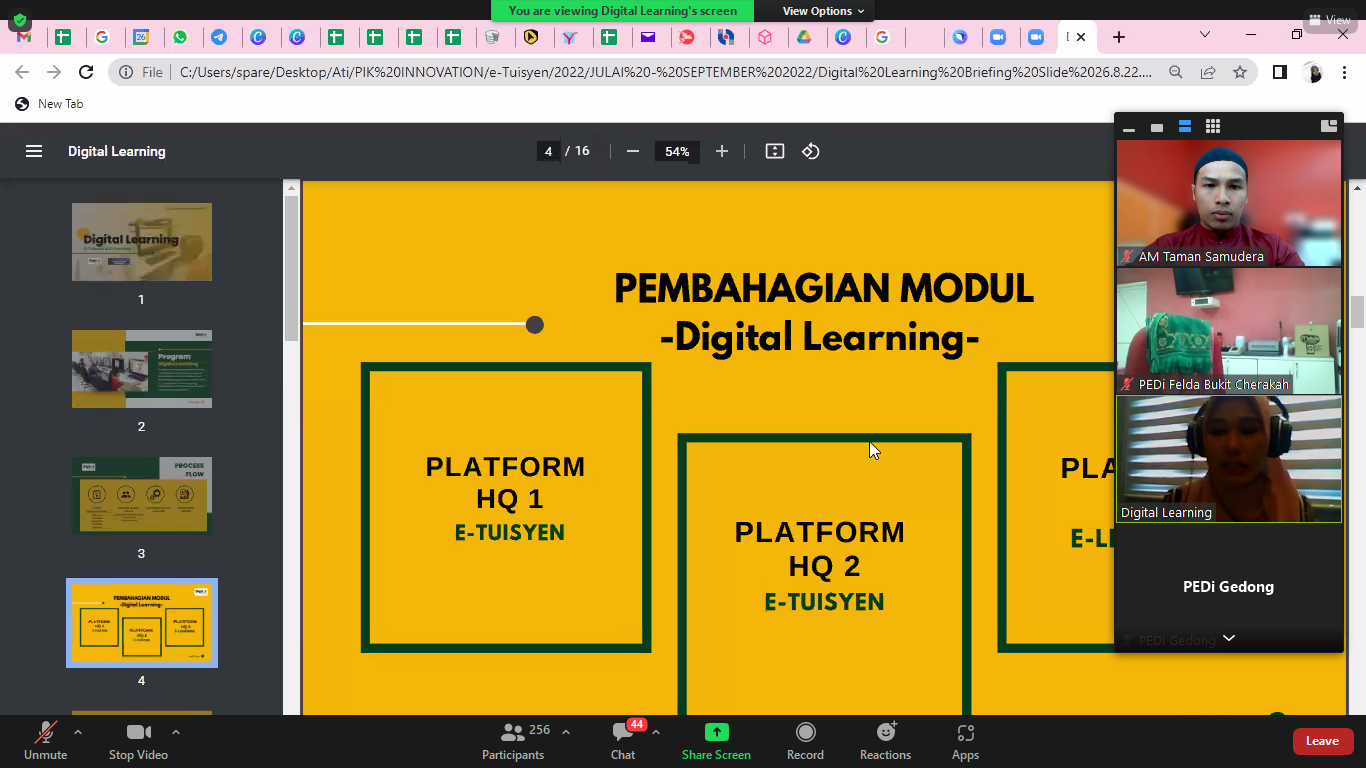Expand the video panel down chevron
This screenshot has width=1366, height=768.
(1229, 638)
